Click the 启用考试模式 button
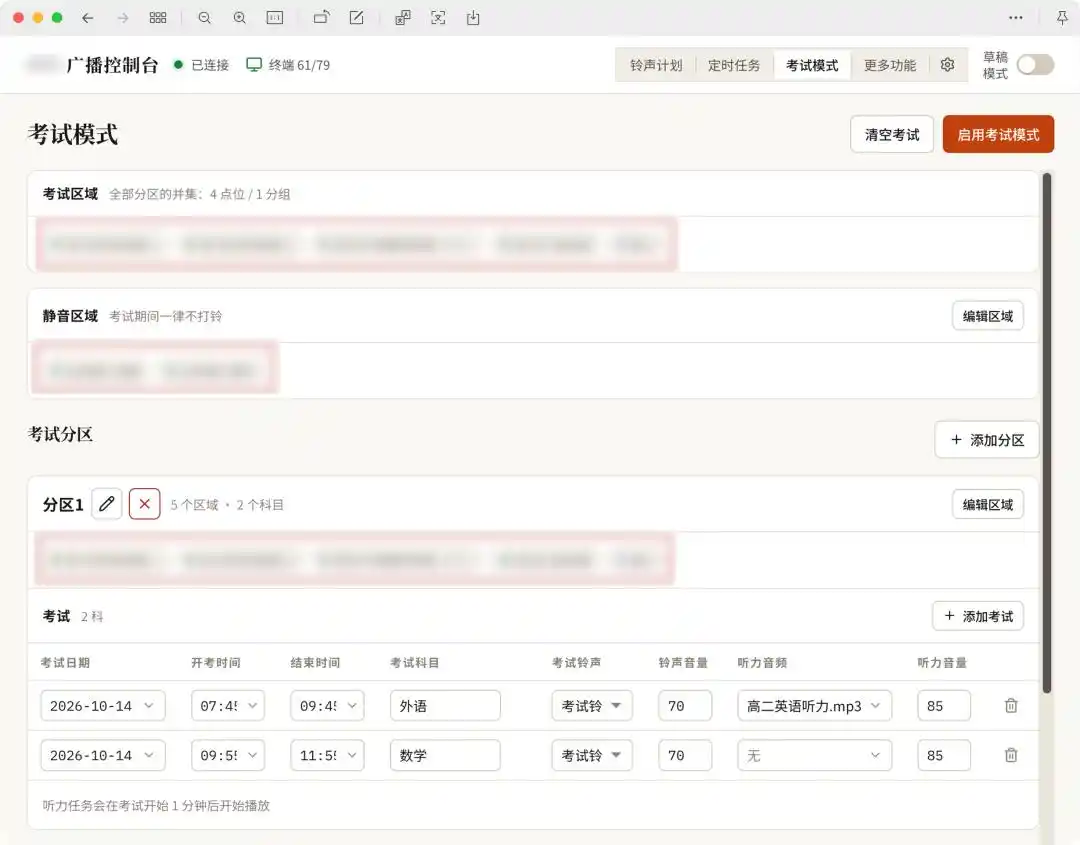The height and width of the screenshot is (845, 1080). point(998,134)
